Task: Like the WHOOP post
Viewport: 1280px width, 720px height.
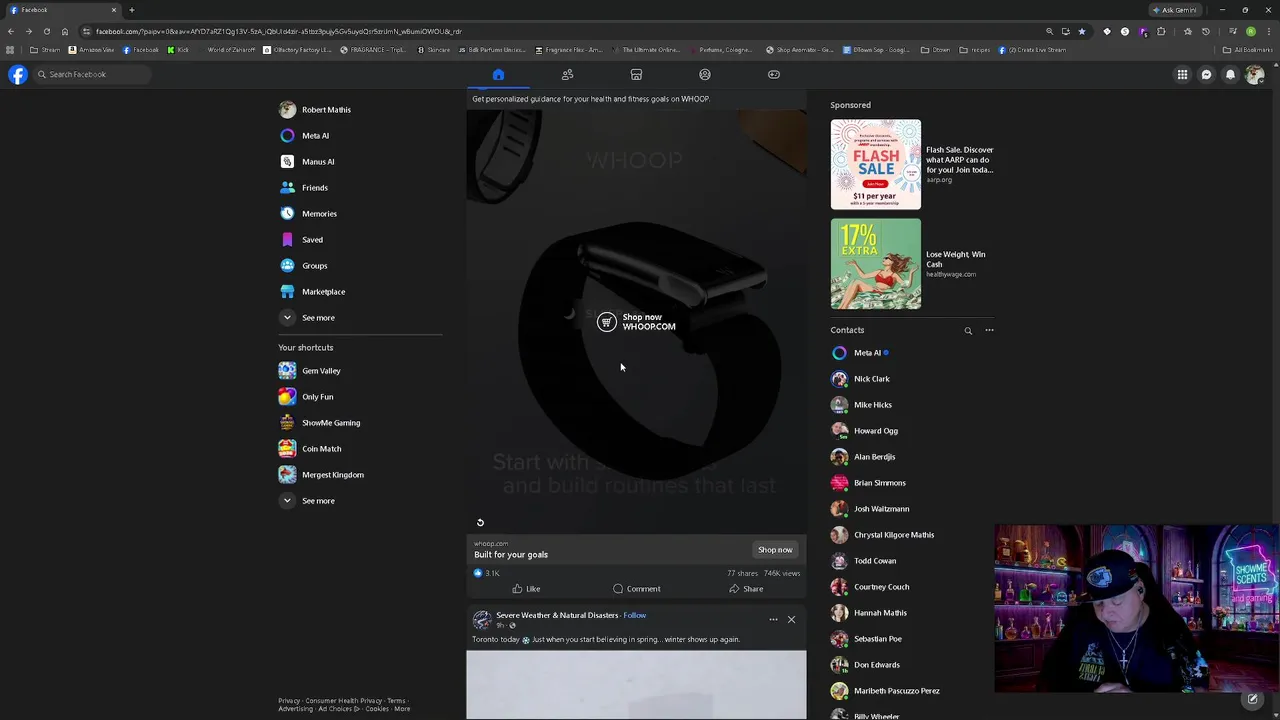Action: [526, 589]
